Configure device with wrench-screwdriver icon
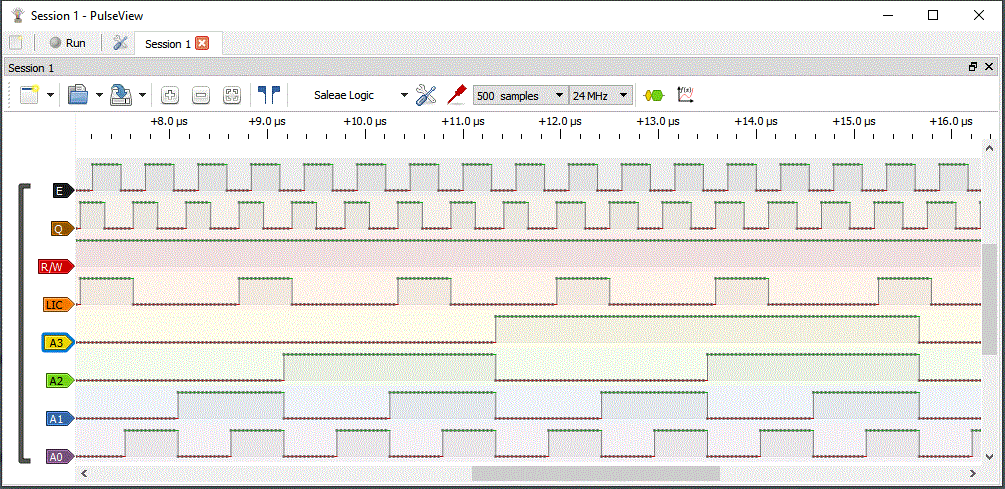 tap(427, 95)
